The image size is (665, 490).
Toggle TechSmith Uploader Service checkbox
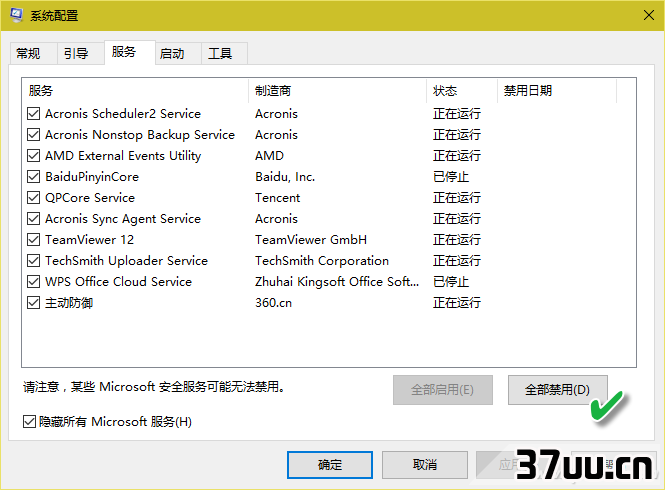click(34, 260)
